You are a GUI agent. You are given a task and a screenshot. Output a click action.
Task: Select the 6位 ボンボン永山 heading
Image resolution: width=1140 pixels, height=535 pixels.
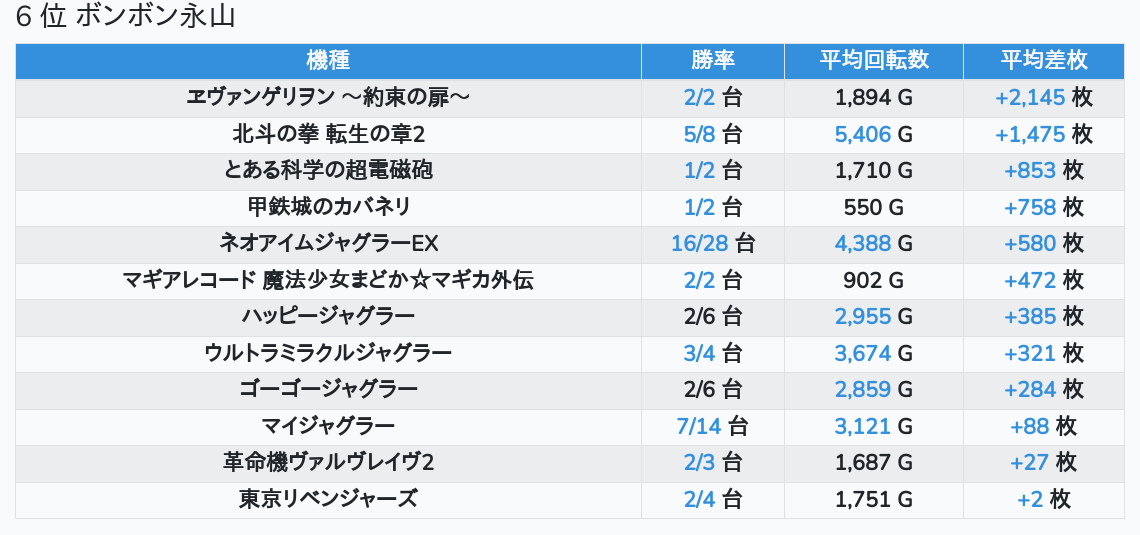pyautogui.click(x=125, y=17)
